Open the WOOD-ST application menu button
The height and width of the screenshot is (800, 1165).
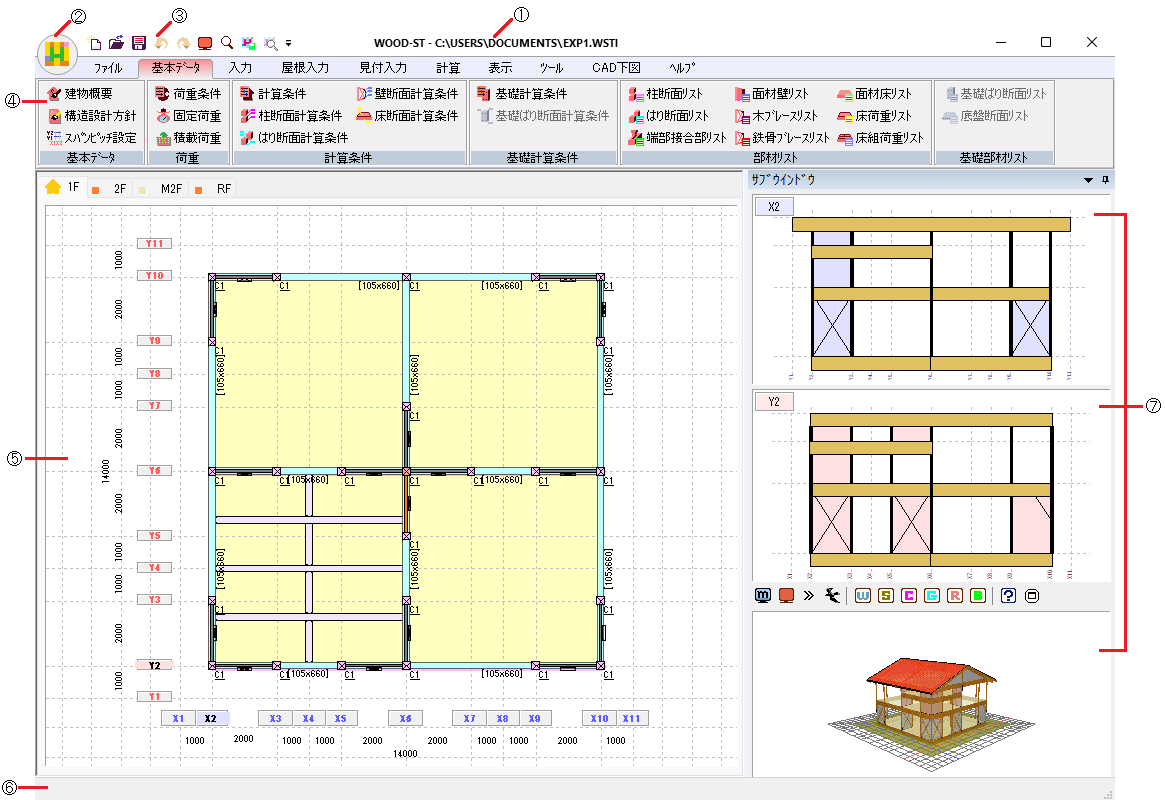click(57, 52)
